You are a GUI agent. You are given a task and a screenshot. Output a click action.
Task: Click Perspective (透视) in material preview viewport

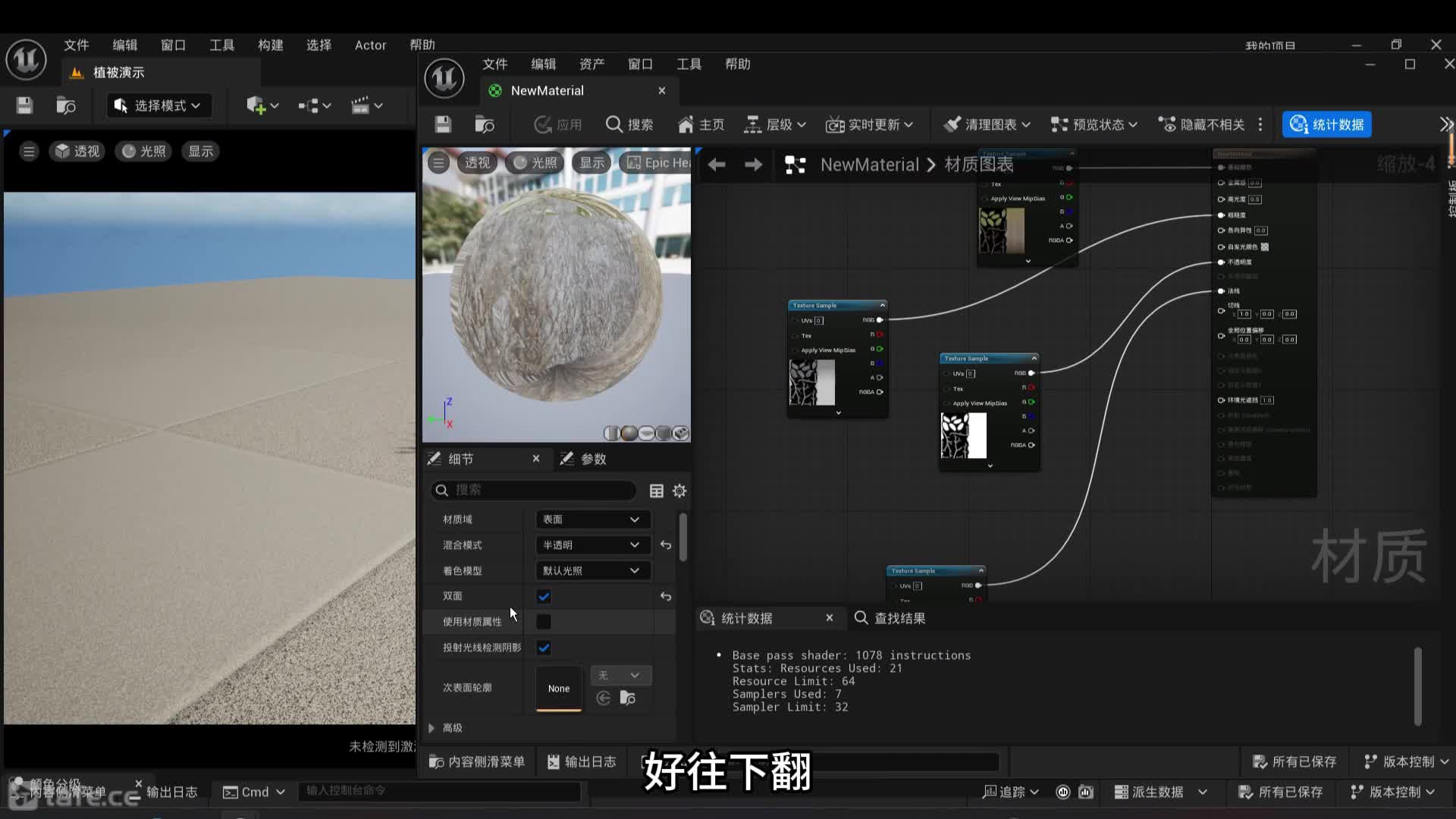[477, 162]
